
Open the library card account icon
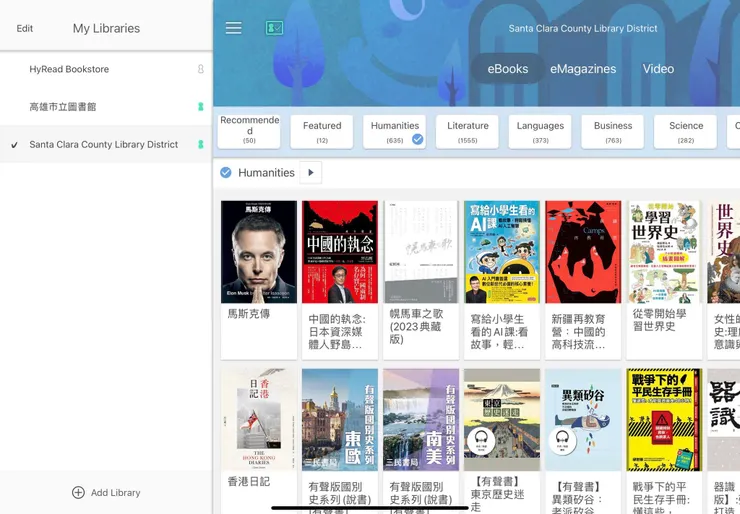point(274,28)
